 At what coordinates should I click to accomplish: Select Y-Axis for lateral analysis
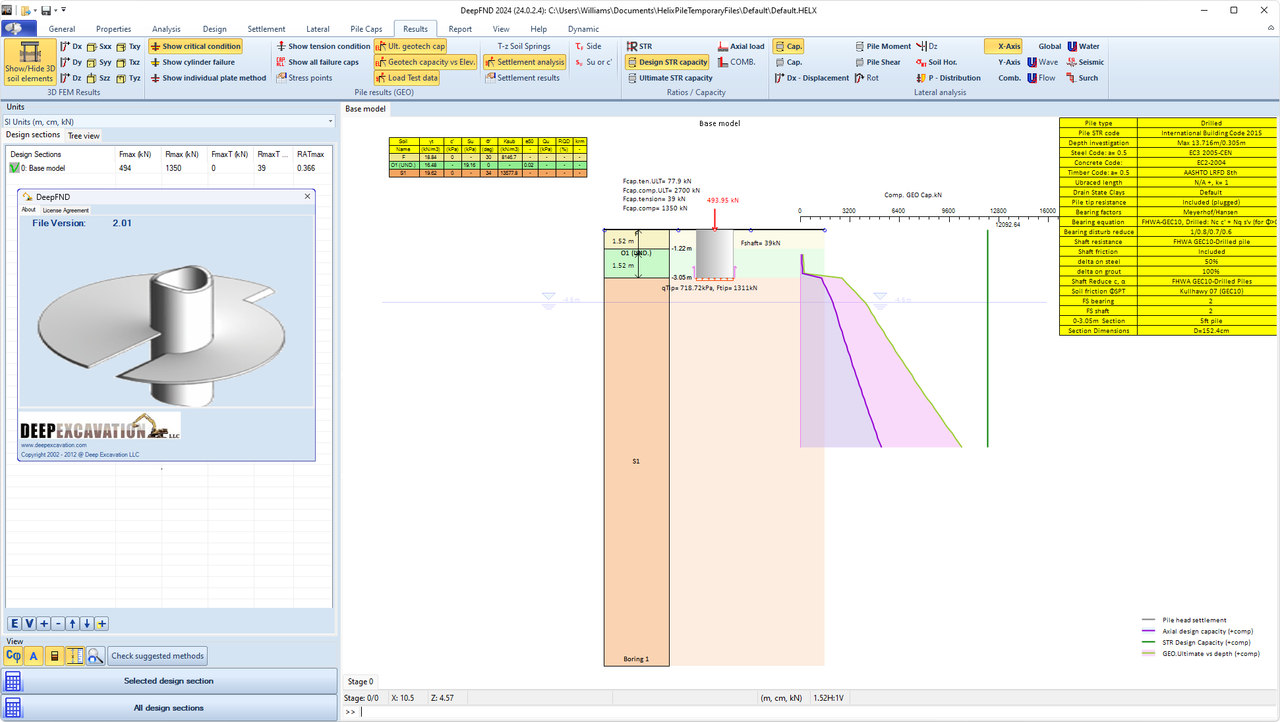point(1009,62)
